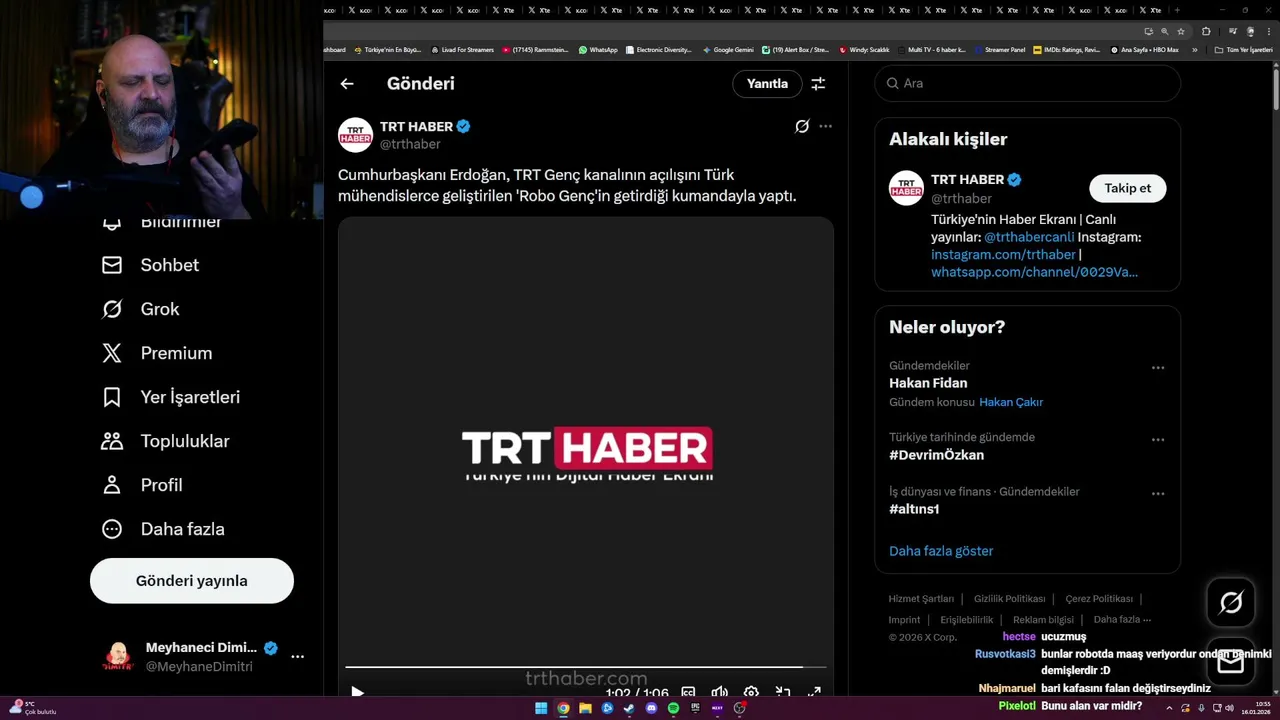Open Gizlilik Politikası footer link
This screenshot has height=720, width=1280.
point(1010,599)
